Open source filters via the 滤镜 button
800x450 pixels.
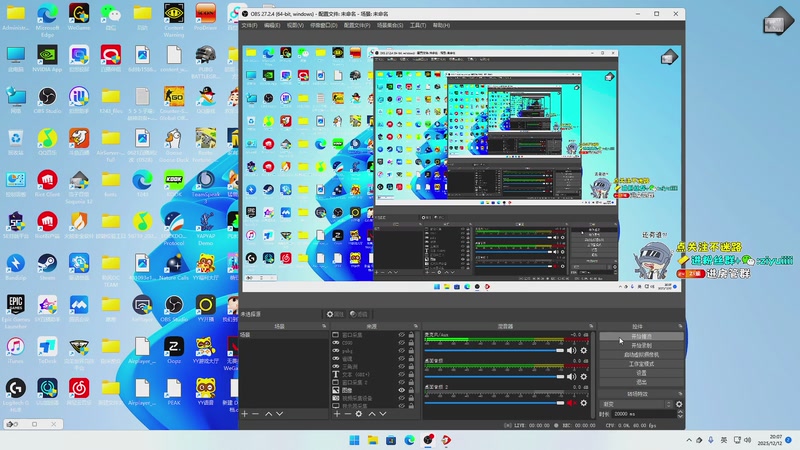tap(359, 314)
